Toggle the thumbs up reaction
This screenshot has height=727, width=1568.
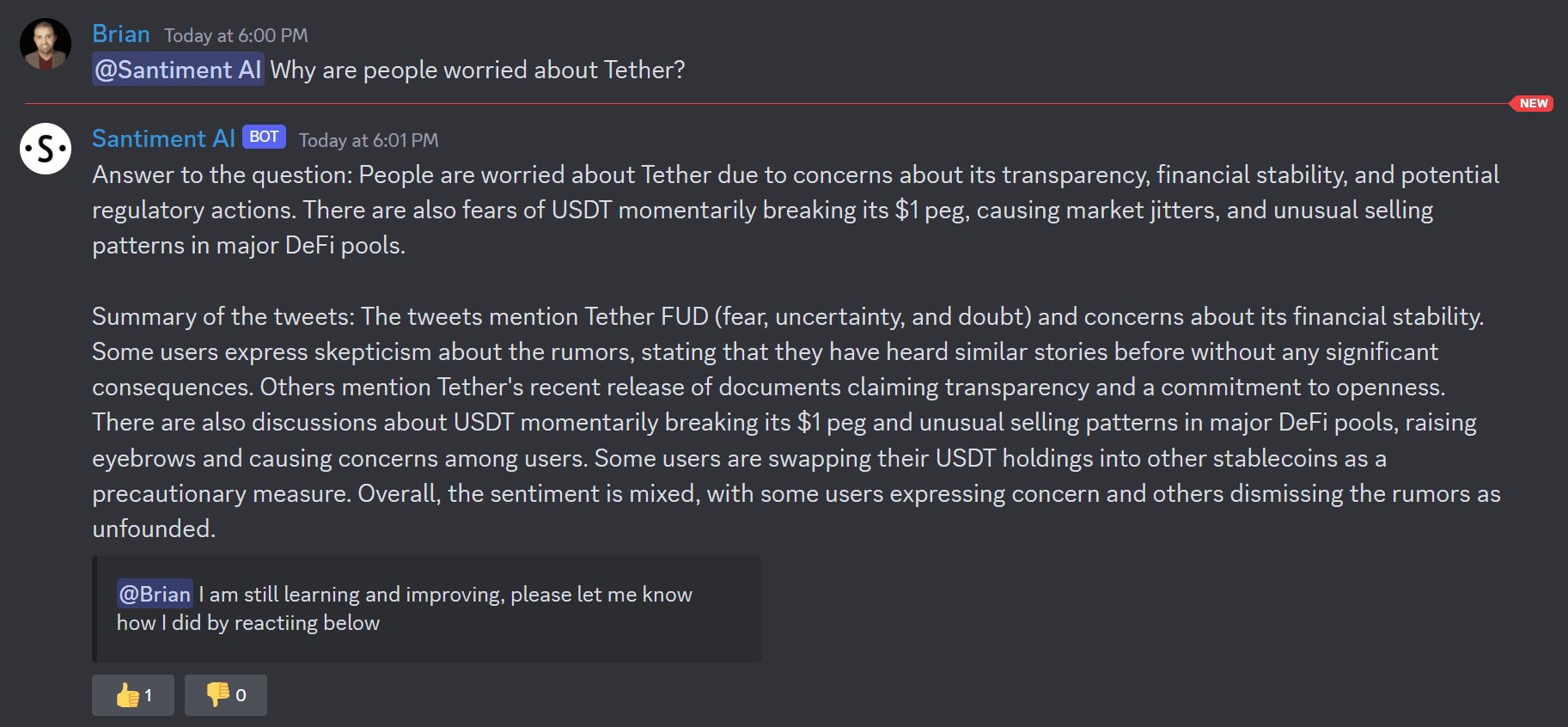133,695
